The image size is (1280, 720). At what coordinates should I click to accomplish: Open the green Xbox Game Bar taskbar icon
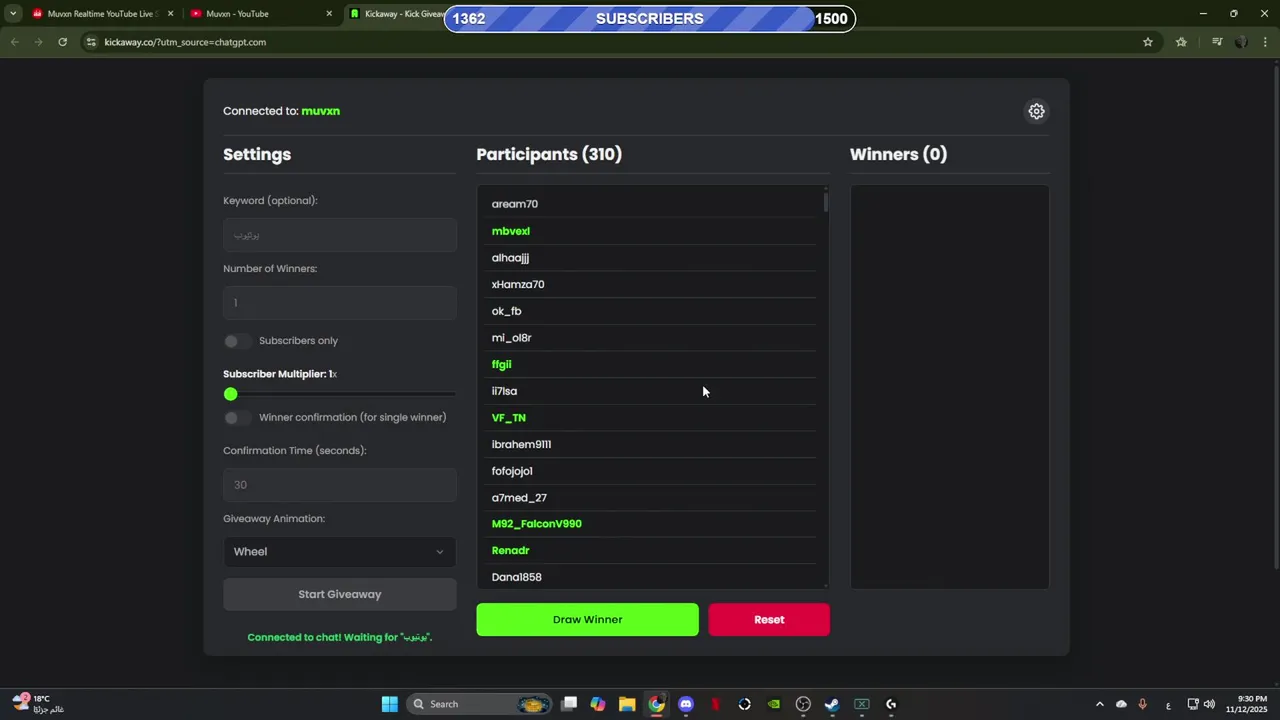tap(861, 704)
